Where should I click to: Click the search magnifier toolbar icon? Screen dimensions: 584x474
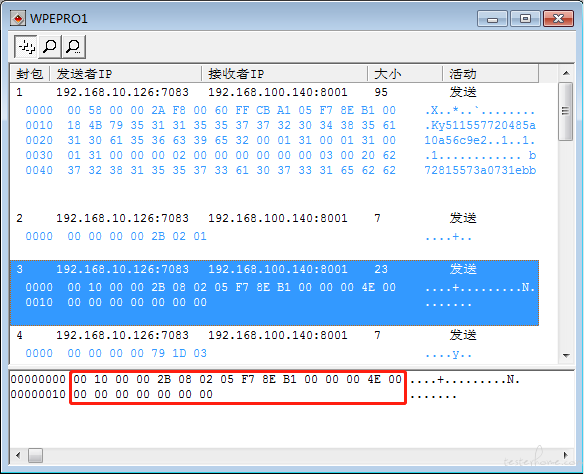click(50, 47)
